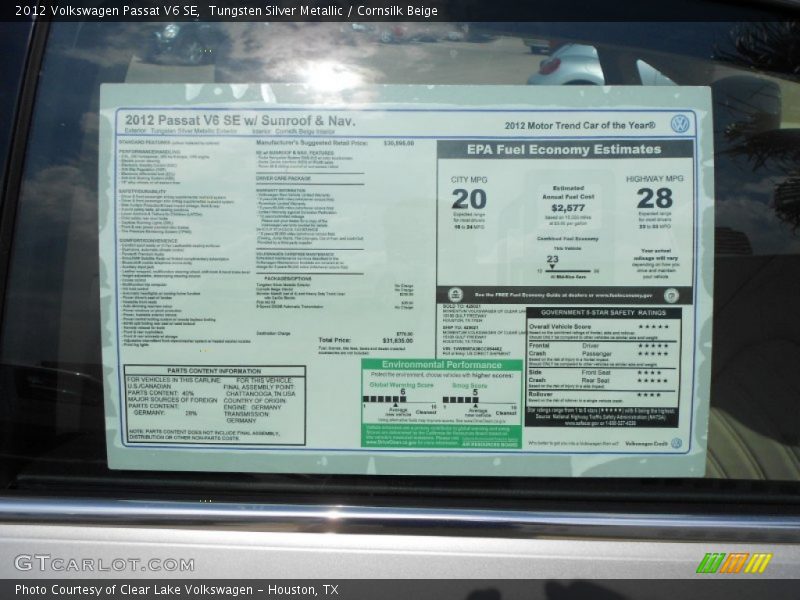The image size is (800, 600).
Task: Click 'HIGHWAY MPG' label
Action: (655, 179)
